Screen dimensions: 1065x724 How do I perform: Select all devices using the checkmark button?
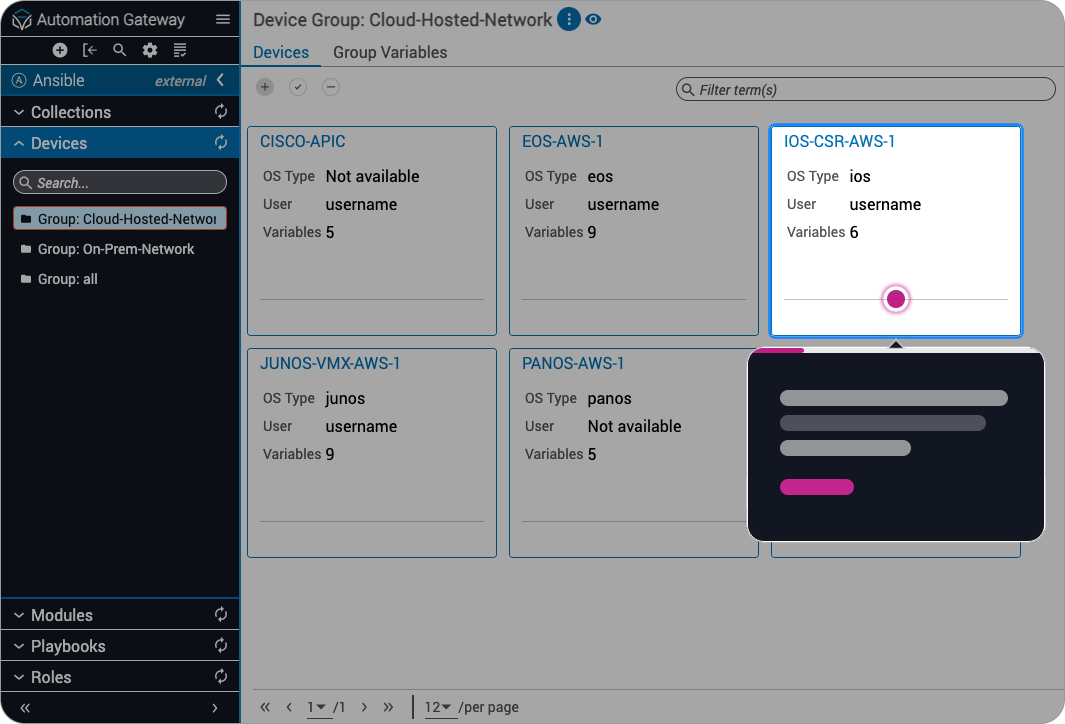tap(297, 87)
